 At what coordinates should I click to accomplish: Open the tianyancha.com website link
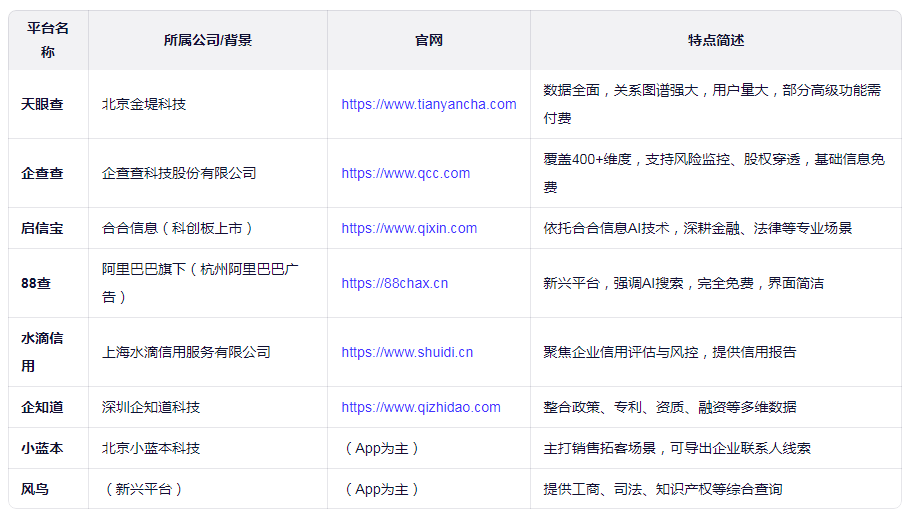point(428,104)
